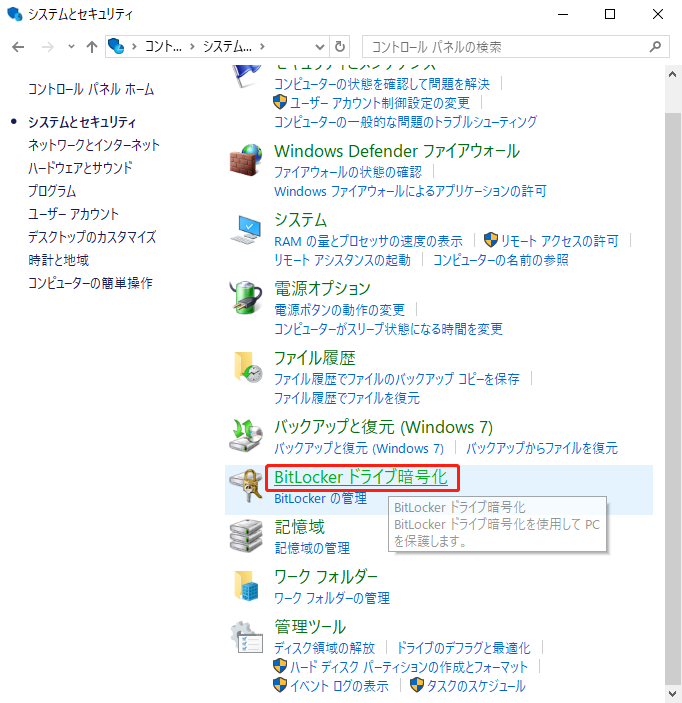
Task: Open ディスク領域の解放
Action: click(x=324, y=648)
